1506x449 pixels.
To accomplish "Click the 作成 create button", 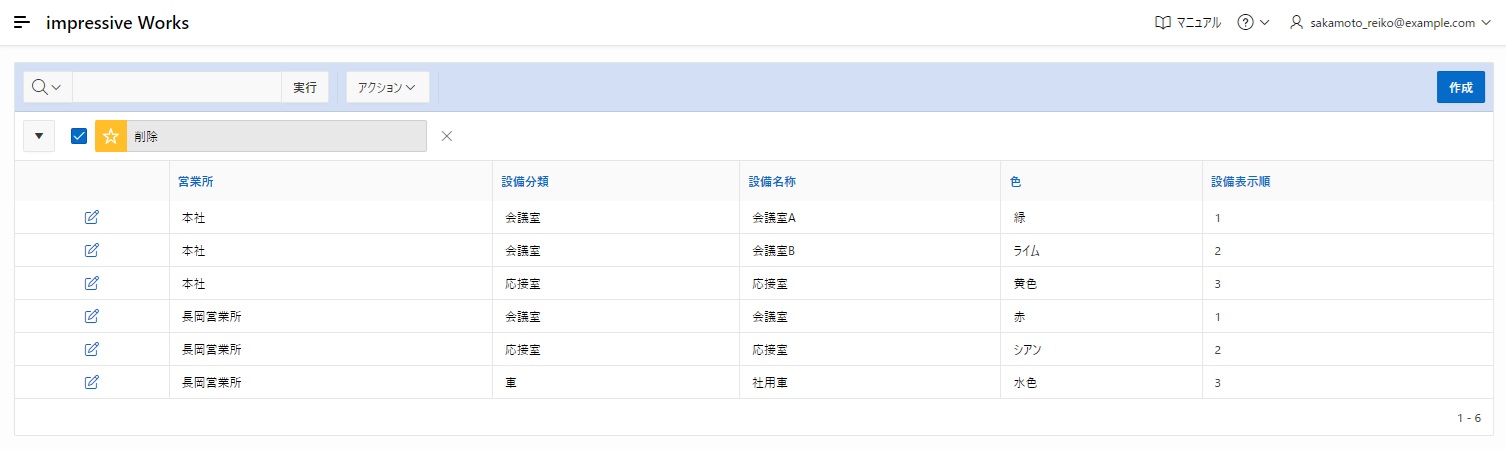I will (1460, 87).
